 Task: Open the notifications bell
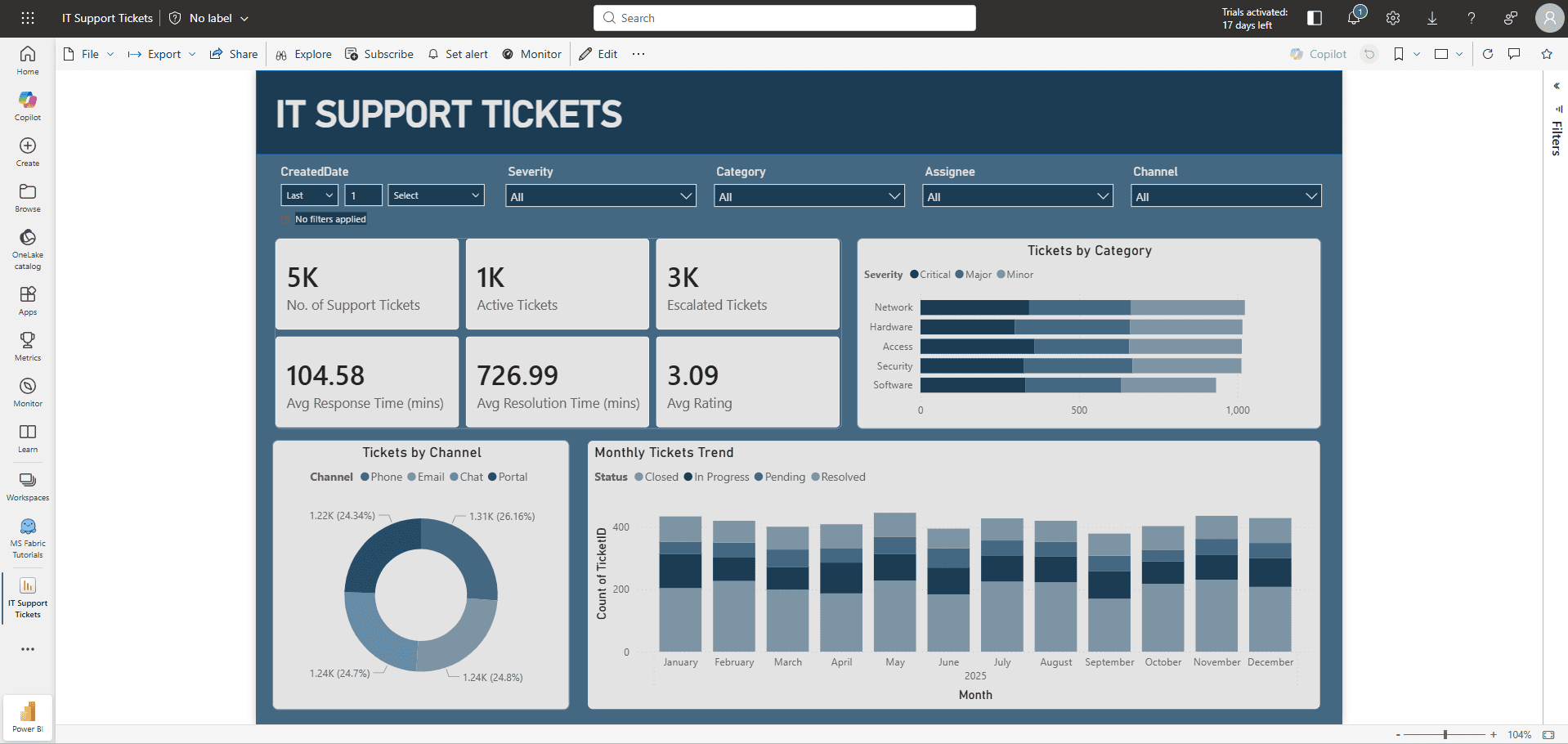pos(1354,17)
